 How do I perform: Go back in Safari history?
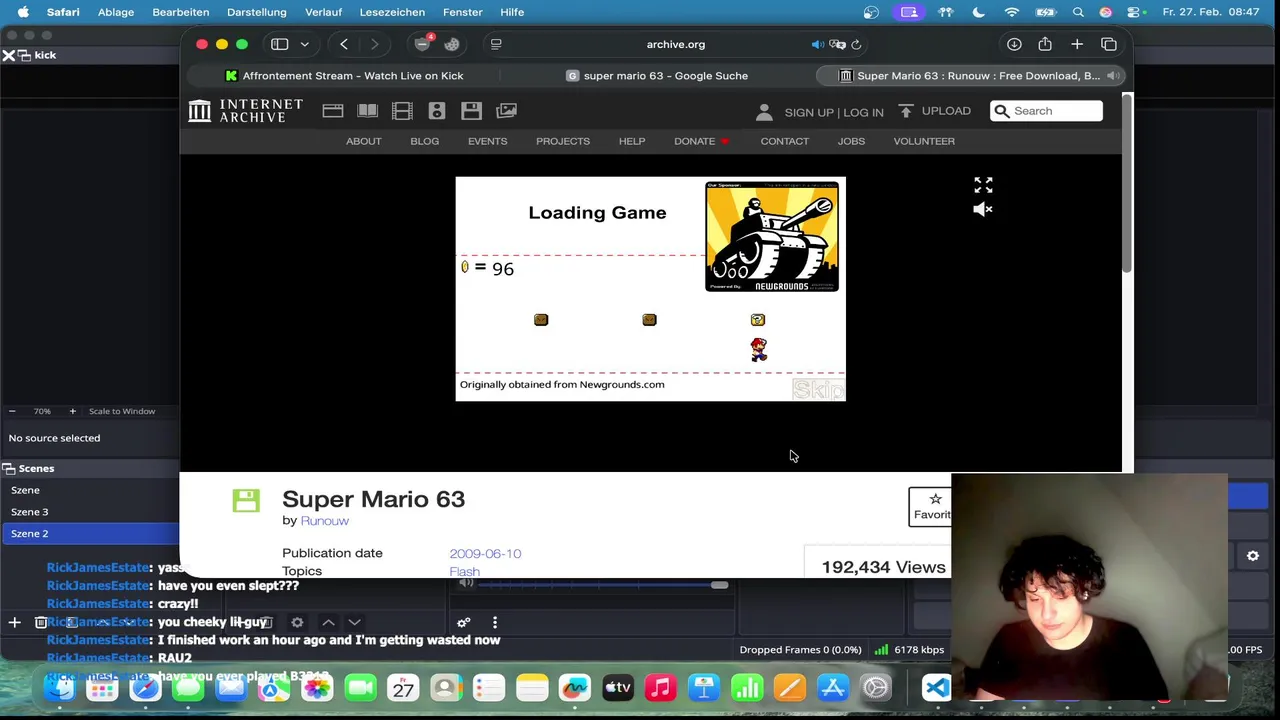pos(344,44)
